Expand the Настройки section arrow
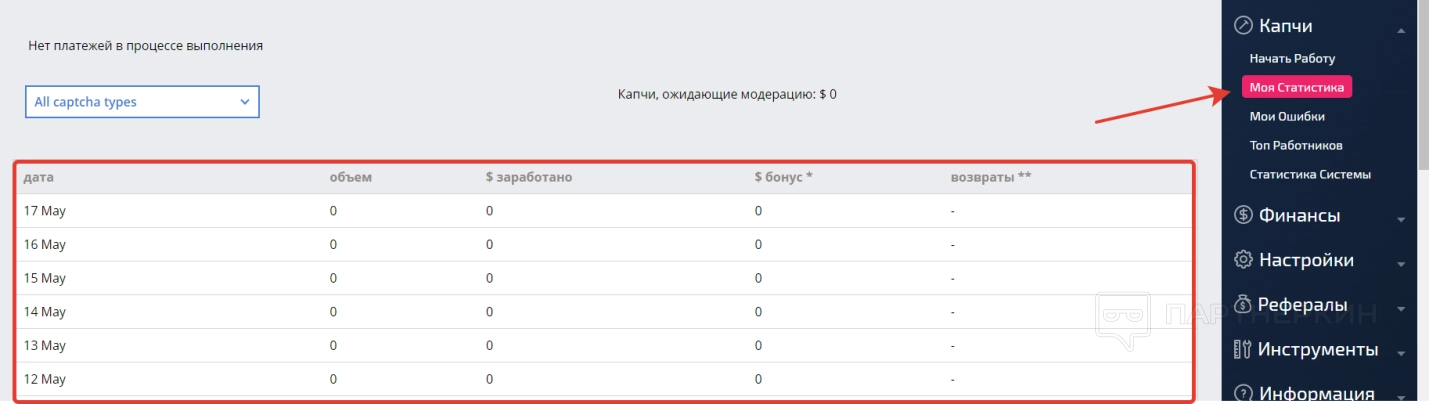This screenshot has width=1429, height=404. point(1401,264)
